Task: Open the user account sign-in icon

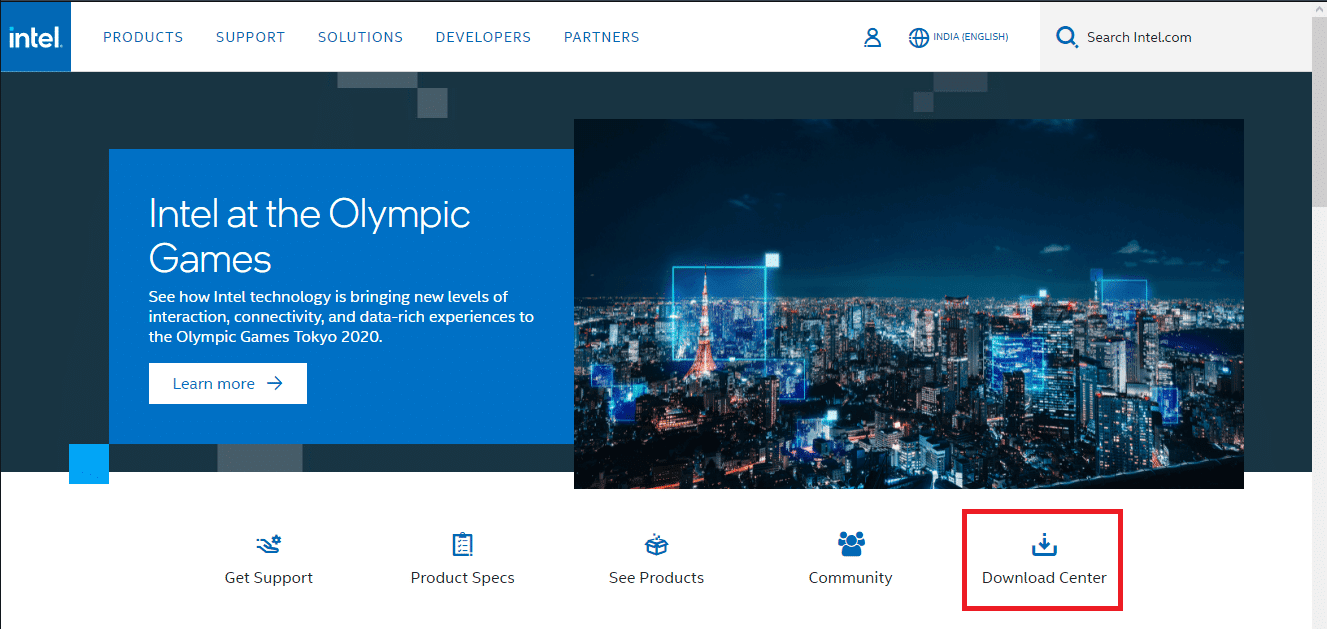Action: 872,38
